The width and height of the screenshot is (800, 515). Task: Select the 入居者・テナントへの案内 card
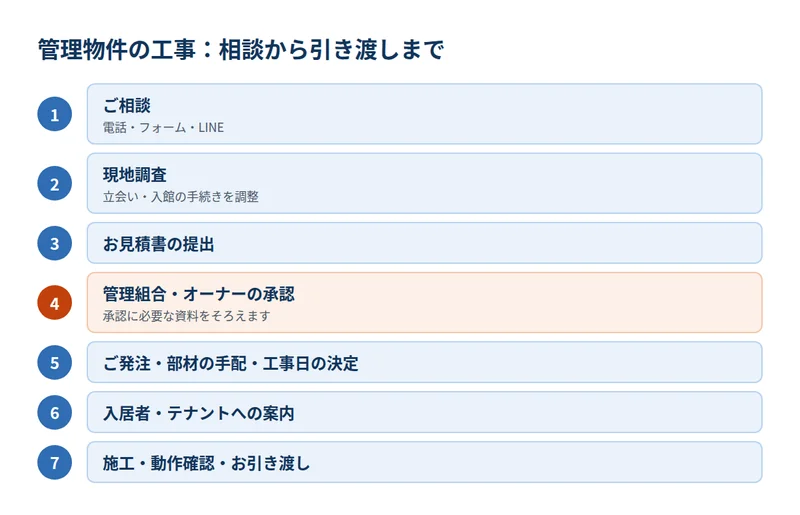point(424,412)
